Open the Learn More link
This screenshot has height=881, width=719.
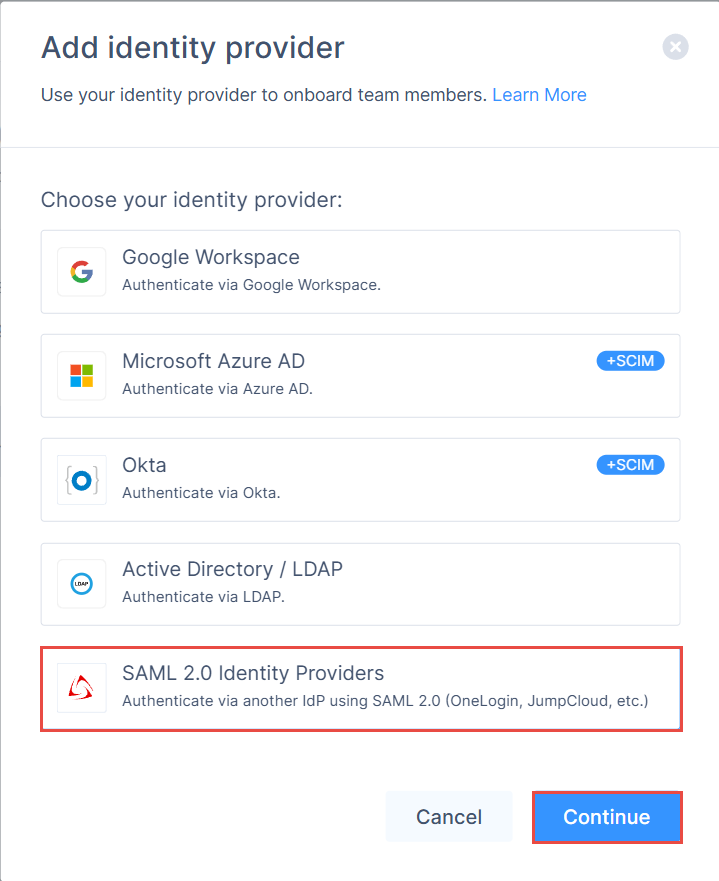click(x=539, y=95)
